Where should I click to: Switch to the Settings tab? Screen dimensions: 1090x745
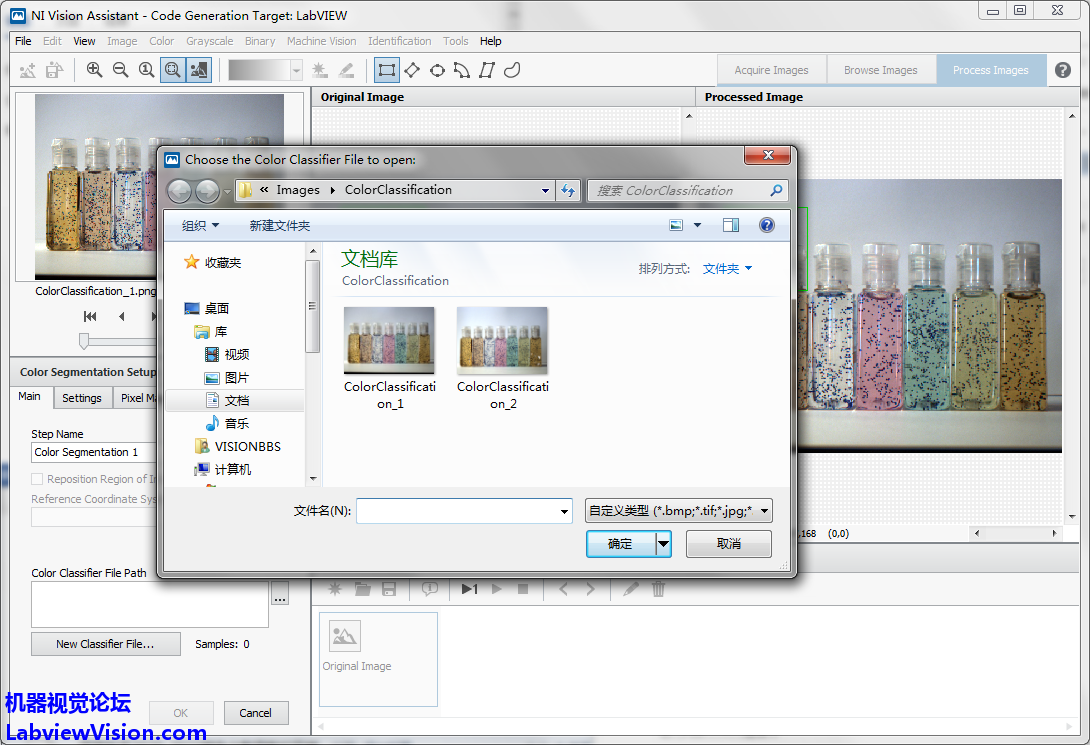tap(82, 398)
